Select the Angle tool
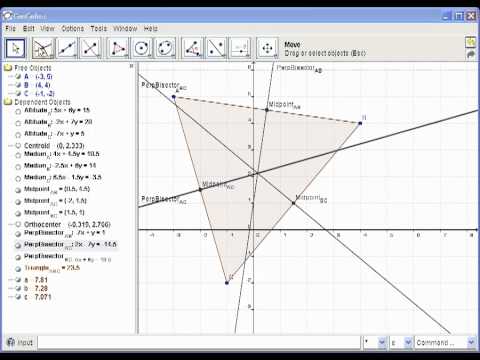This screenshot has height=360, width=480. click(x=193, y=48)
